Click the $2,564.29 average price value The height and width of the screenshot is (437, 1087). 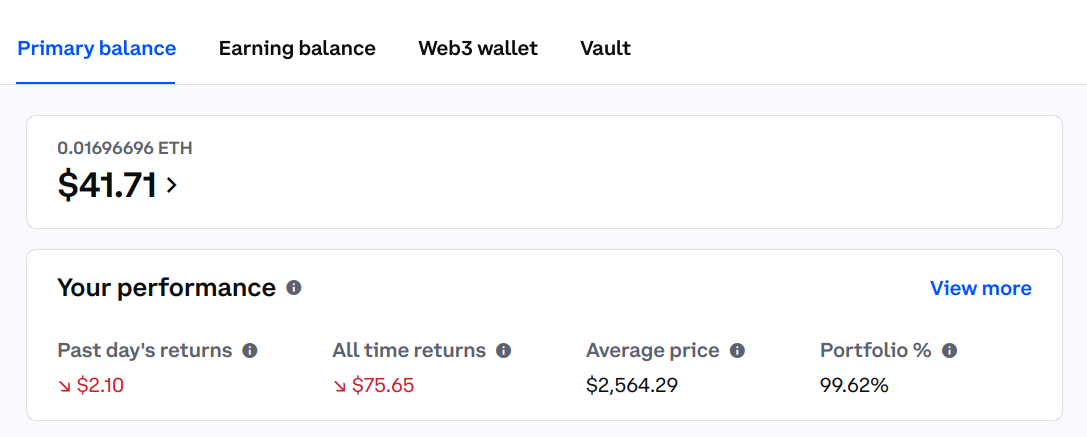tap(632, 385)
